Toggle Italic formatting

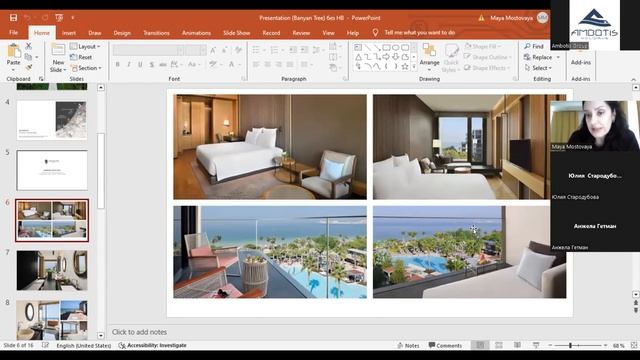pos(129,64)
